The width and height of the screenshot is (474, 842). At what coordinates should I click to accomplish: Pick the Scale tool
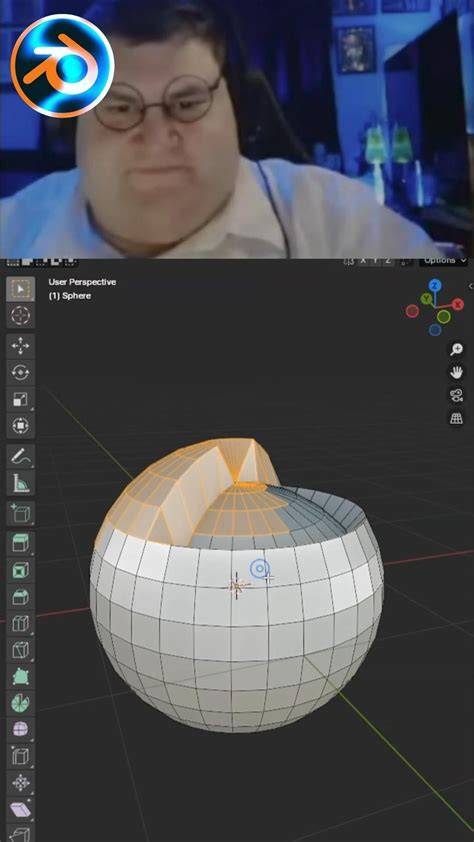(x=20, y=399)
